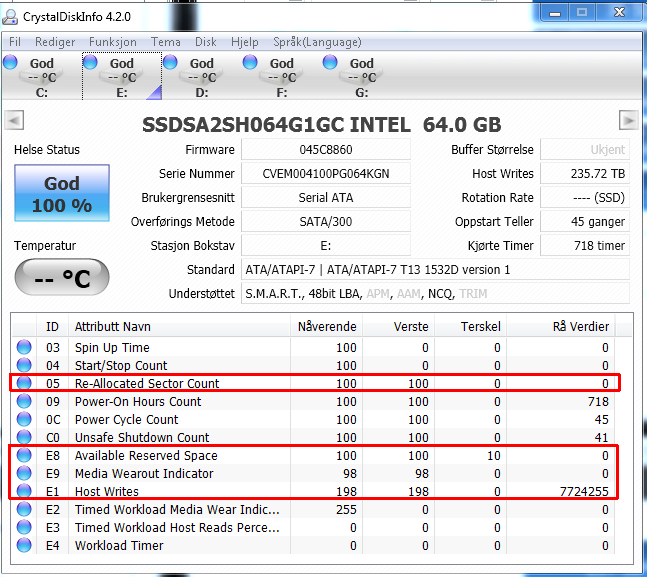Select the F: drive status tab
647x577 pixels.
pos(281,76)
